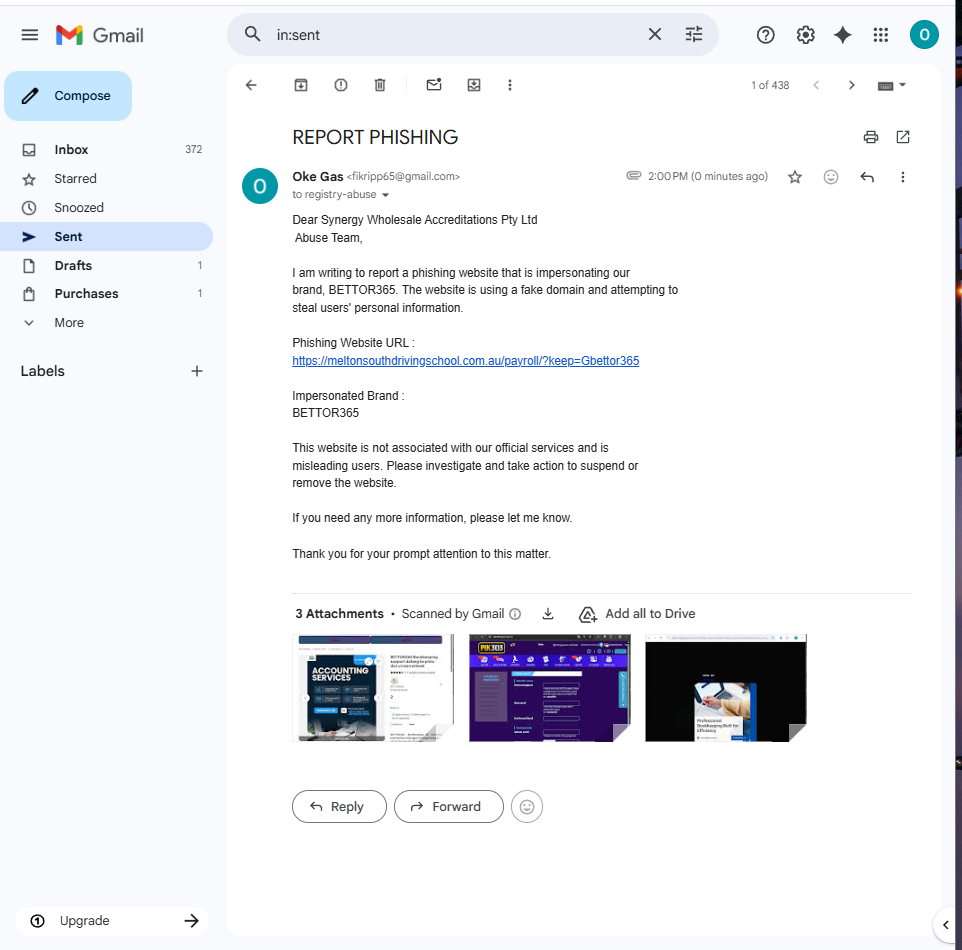The image size is (962, 950).
Task: Click the sender avatar O circle
Action: click(260, 186)
